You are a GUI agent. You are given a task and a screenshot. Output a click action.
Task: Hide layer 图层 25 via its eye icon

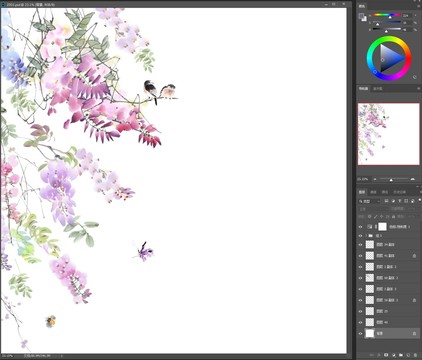point(360,311)
